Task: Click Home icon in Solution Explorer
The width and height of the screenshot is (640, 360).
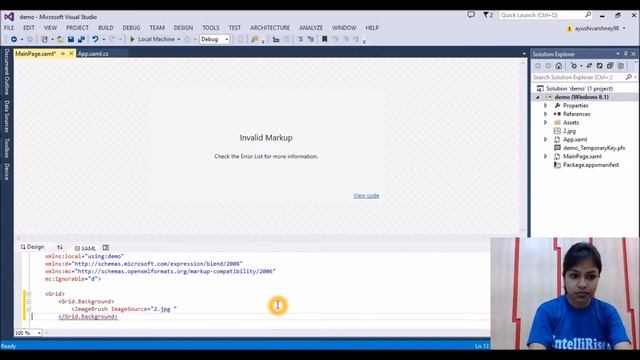Action: pos(559,66)
